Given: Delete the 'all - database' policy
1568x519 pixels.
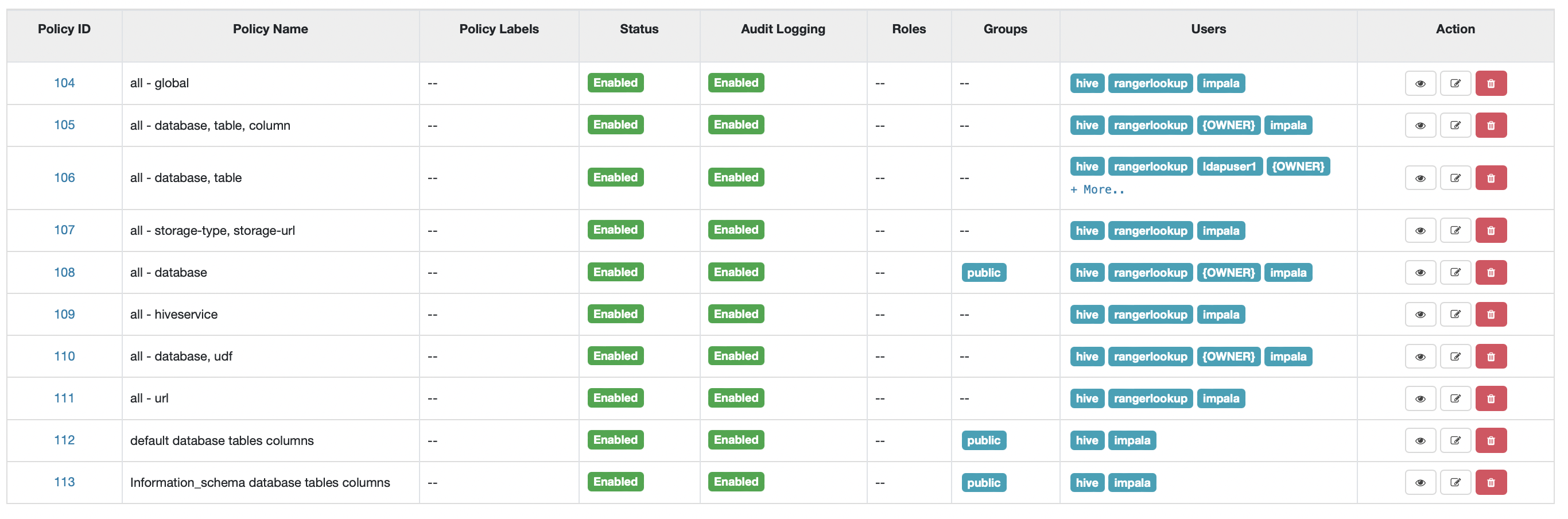Looking at the screenshot, I should coord(1490,273).
